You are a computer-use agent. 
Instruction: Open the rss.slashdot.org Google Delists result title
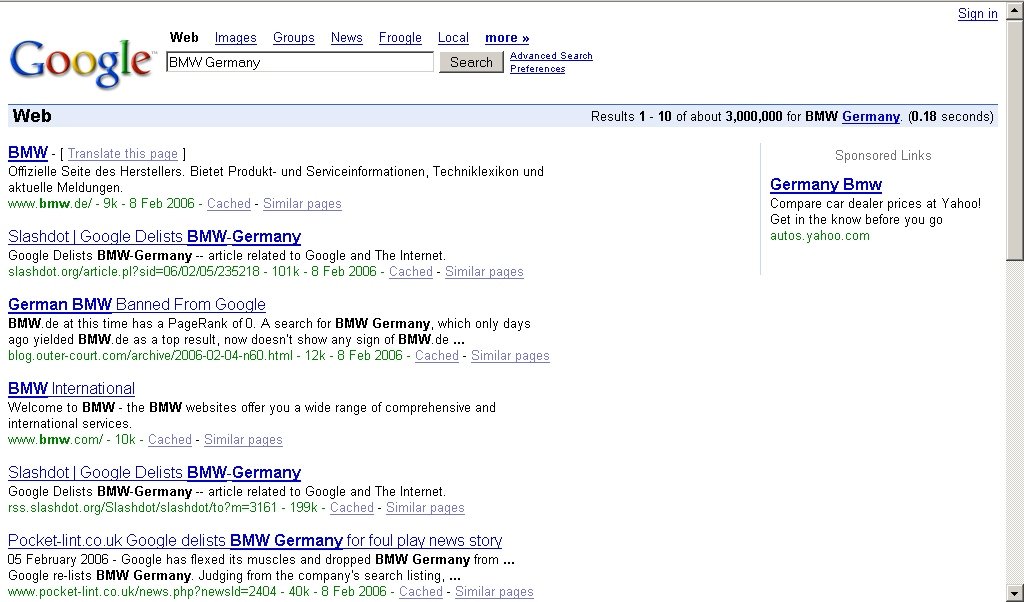click(154, 472)
